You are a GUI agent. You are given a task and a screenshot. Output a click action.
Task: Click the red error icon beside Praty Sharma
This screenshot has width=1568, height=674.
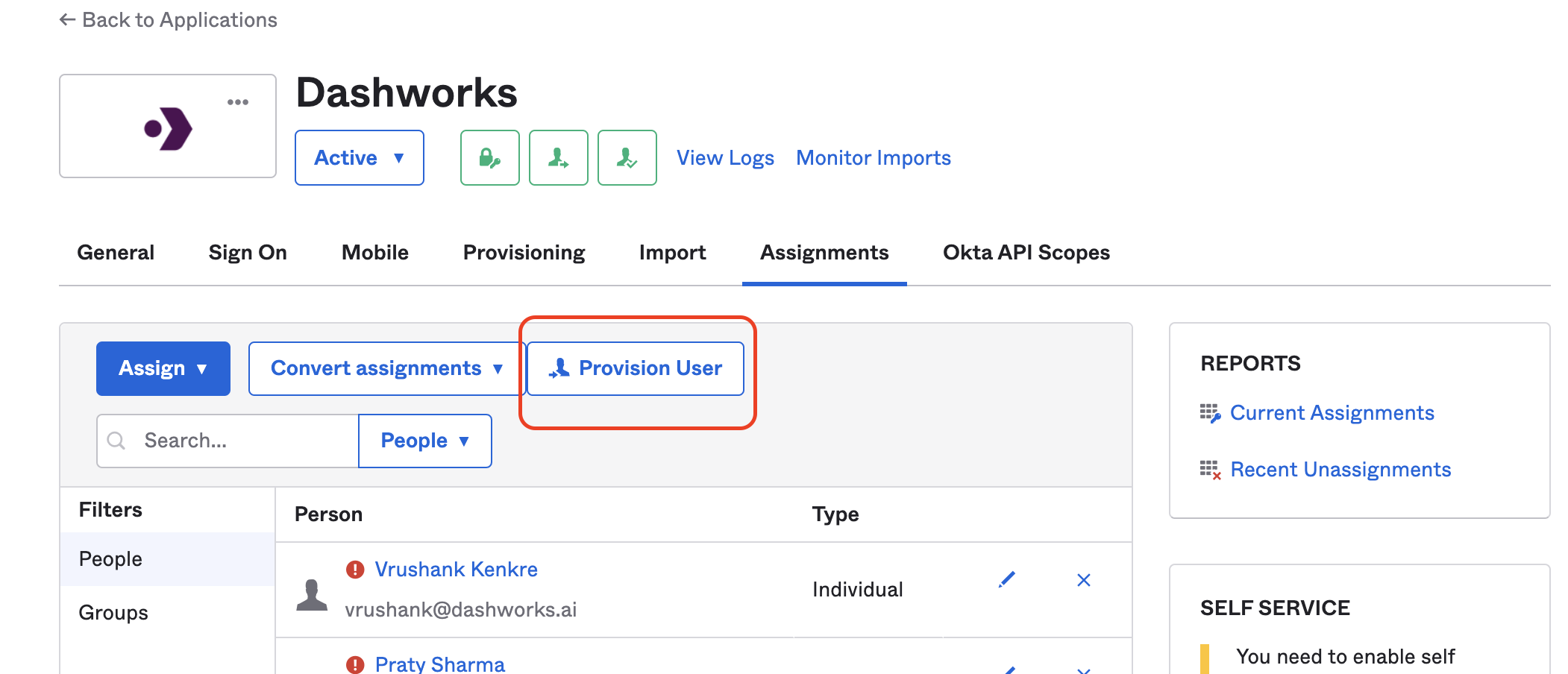pyautogui.click(x=355, y=664)
